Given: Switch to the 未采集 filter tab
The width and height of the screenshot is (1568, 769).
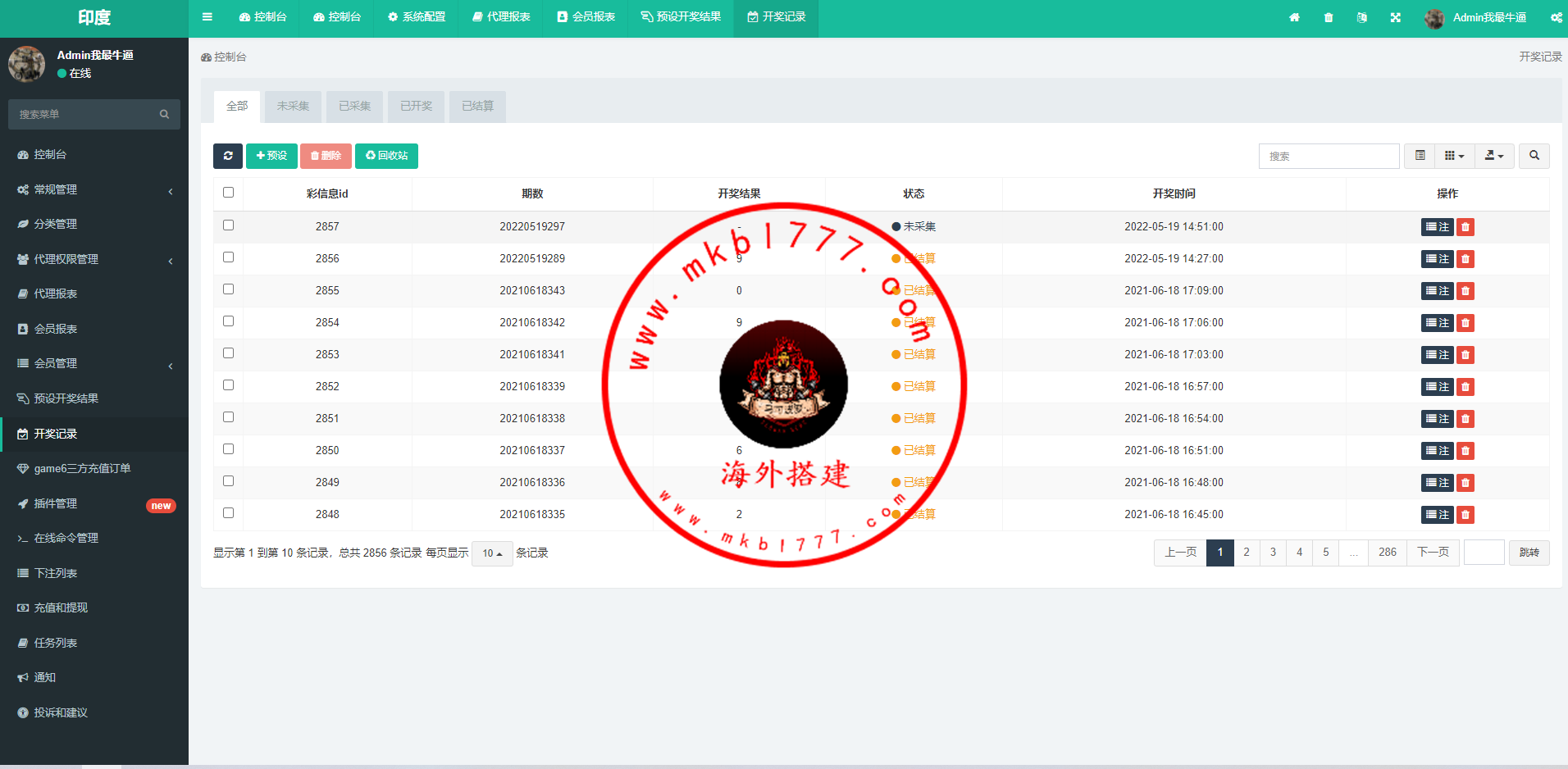Looking at the screenshot, I should click(293, 107).
